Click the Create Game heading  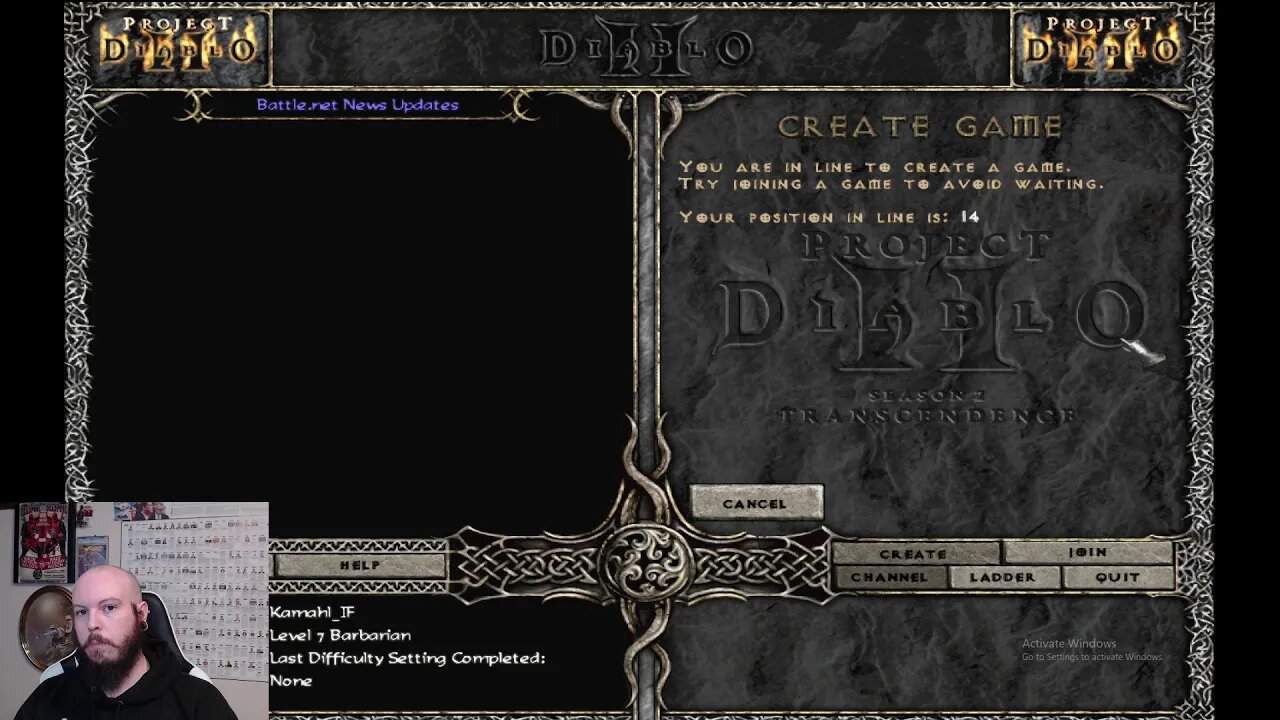coord(920,126)
